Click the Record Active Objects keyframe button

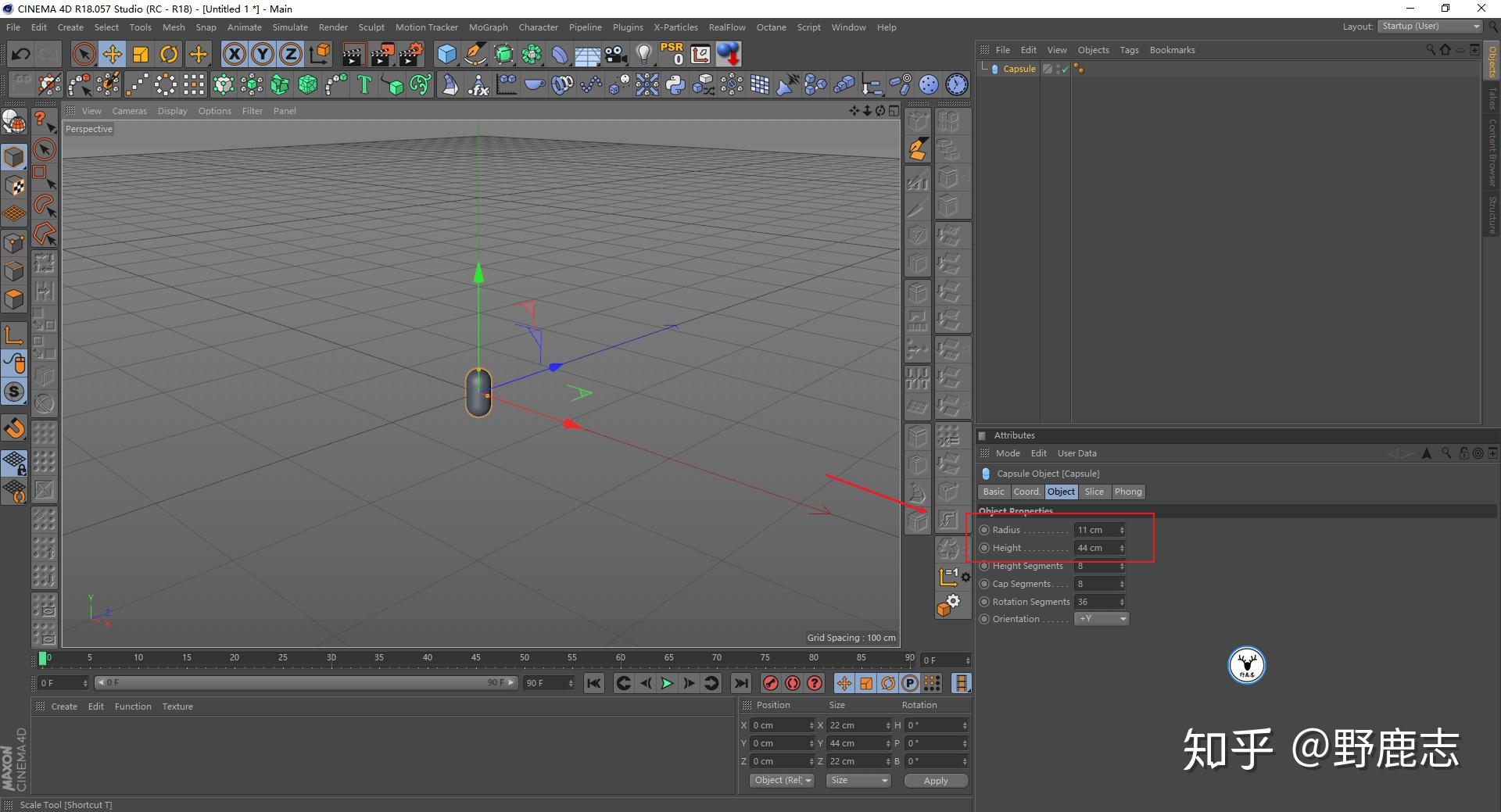coord(771,683)
